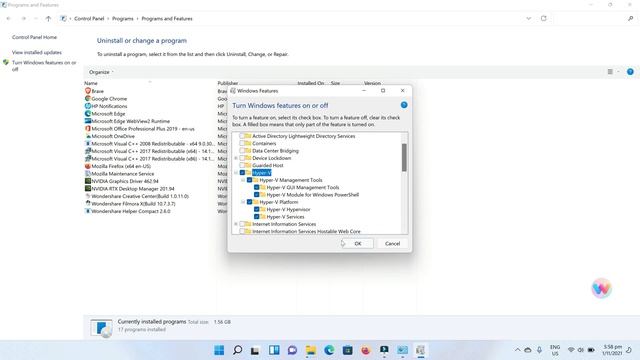Toggle Hyper-V Hypervisor checkbox
Viewport: 640px width, 360px height.
tap(257, 209)
